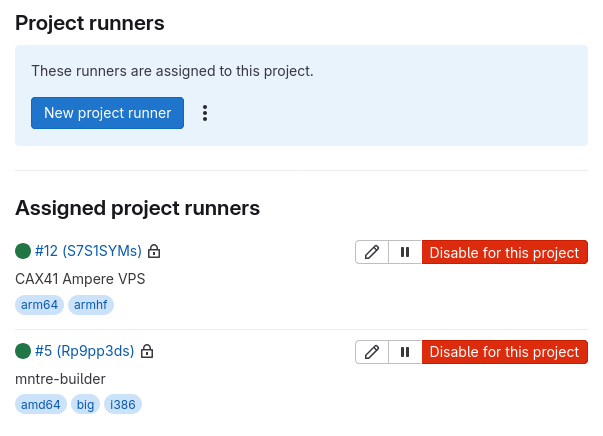
Task: Select the amd64 tag badge
Action: pyautogui.click(x=41, y=404)
